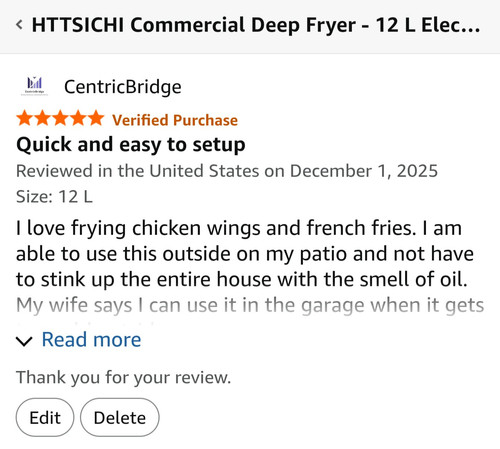The height and width of the screenshot is (449, 500).
Task: Click the second orange rating star
Action: click(x=42, y=118)
